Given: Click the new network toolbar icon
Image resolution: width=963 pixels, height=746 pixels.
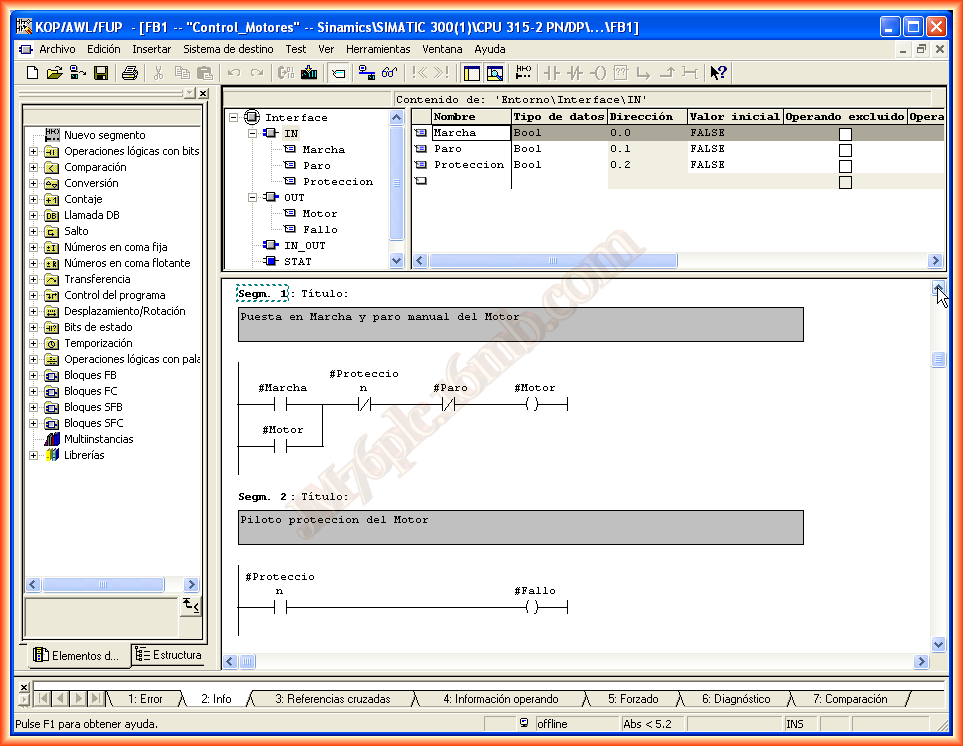Looking at the screenshot, I should [x=523, y=72].
